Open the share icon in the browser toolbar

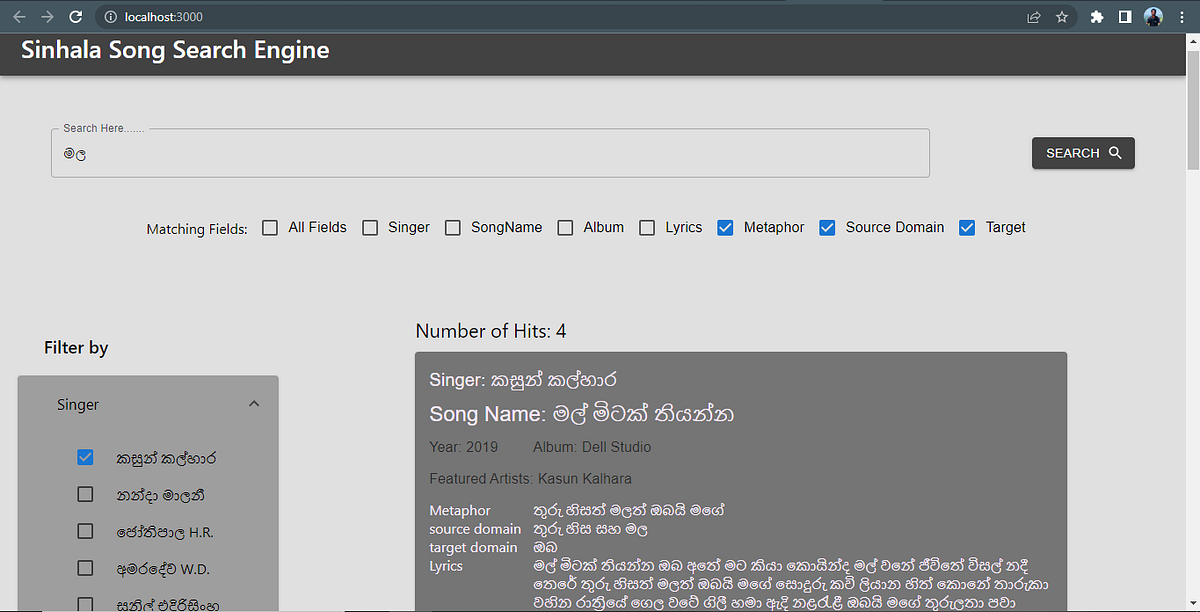click(x=1033, y=16)
